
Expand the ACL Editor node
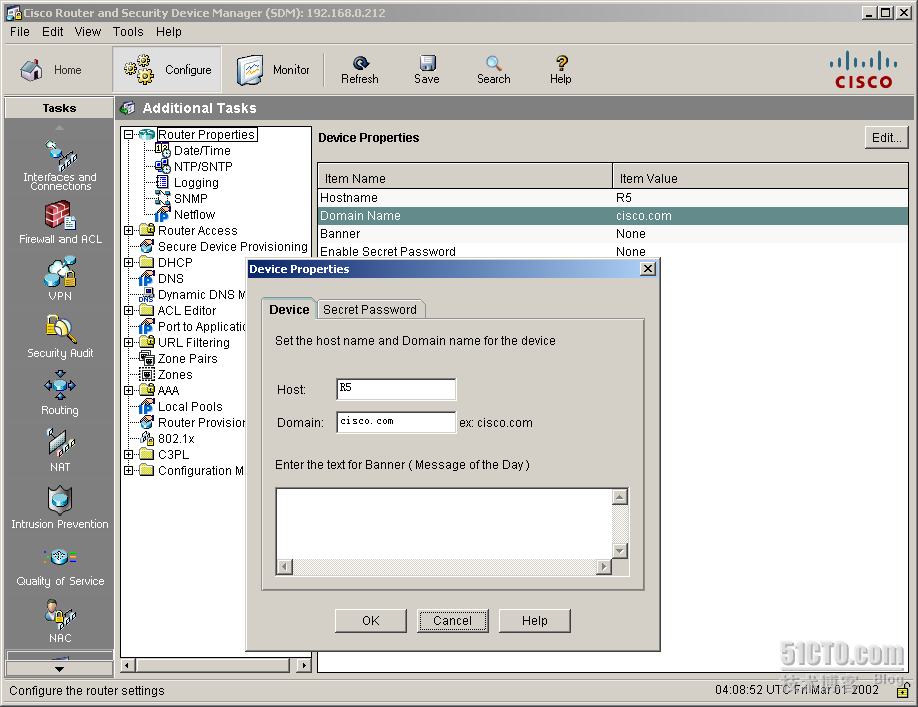click(129, 311)
